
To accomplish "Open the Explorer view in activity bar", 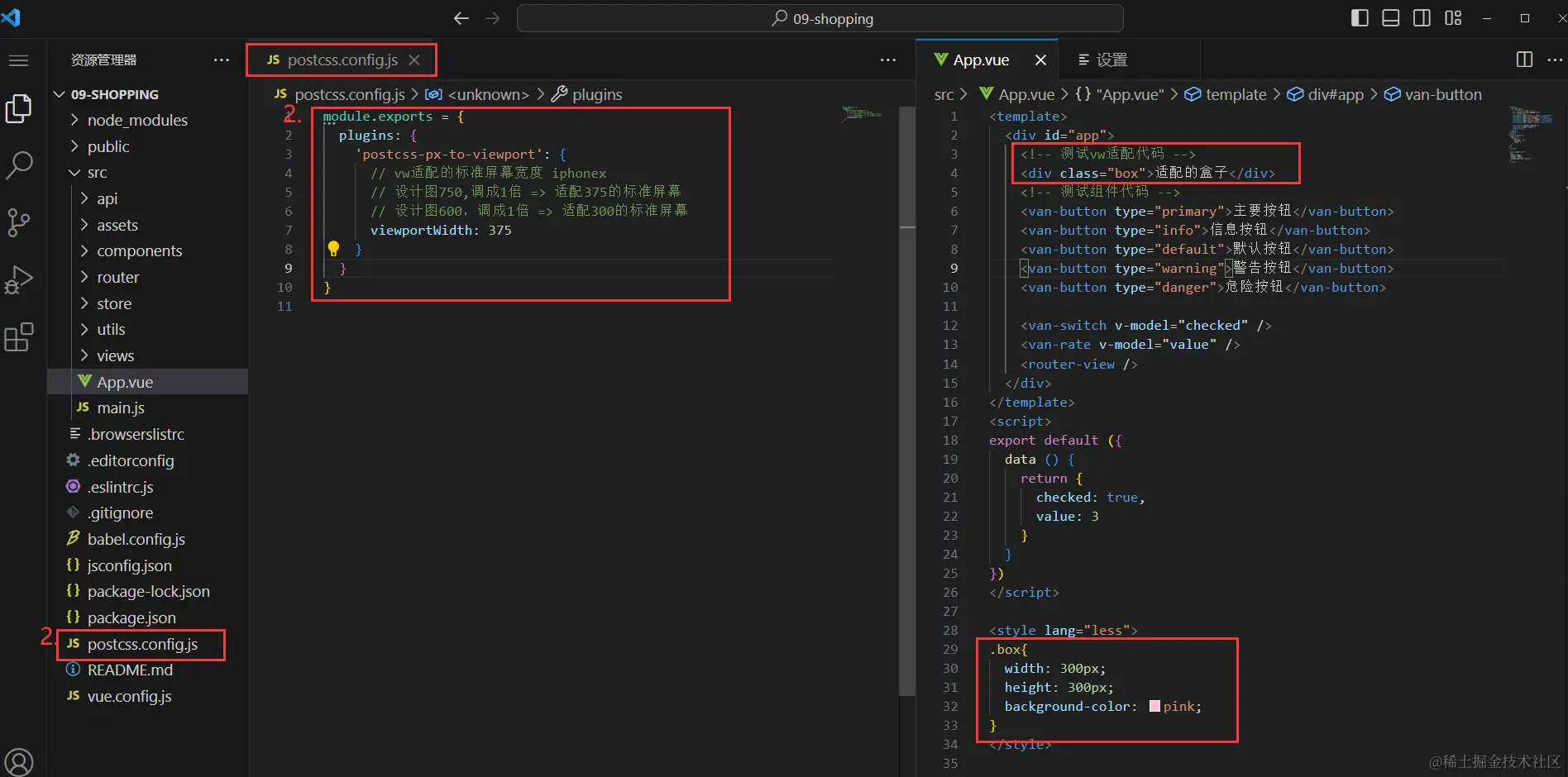I will click(18, 109).
